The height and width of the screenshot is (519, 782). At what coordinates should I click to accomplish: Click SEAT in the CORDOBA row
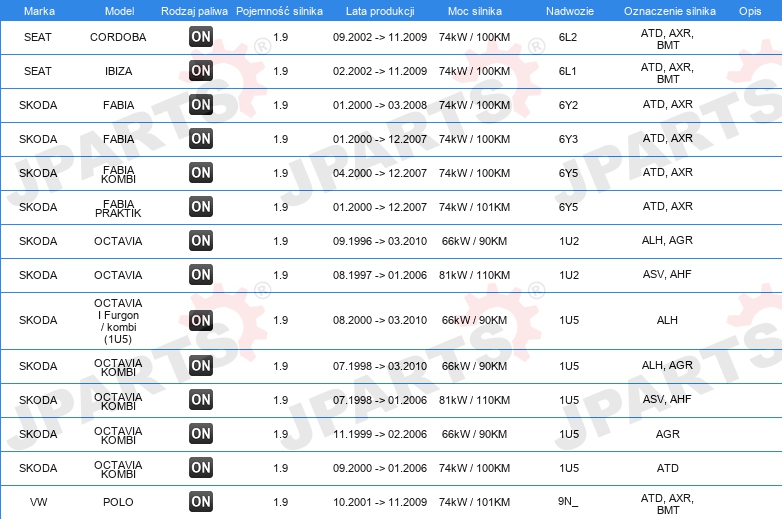pyautogui.click(x=38, y=37)
